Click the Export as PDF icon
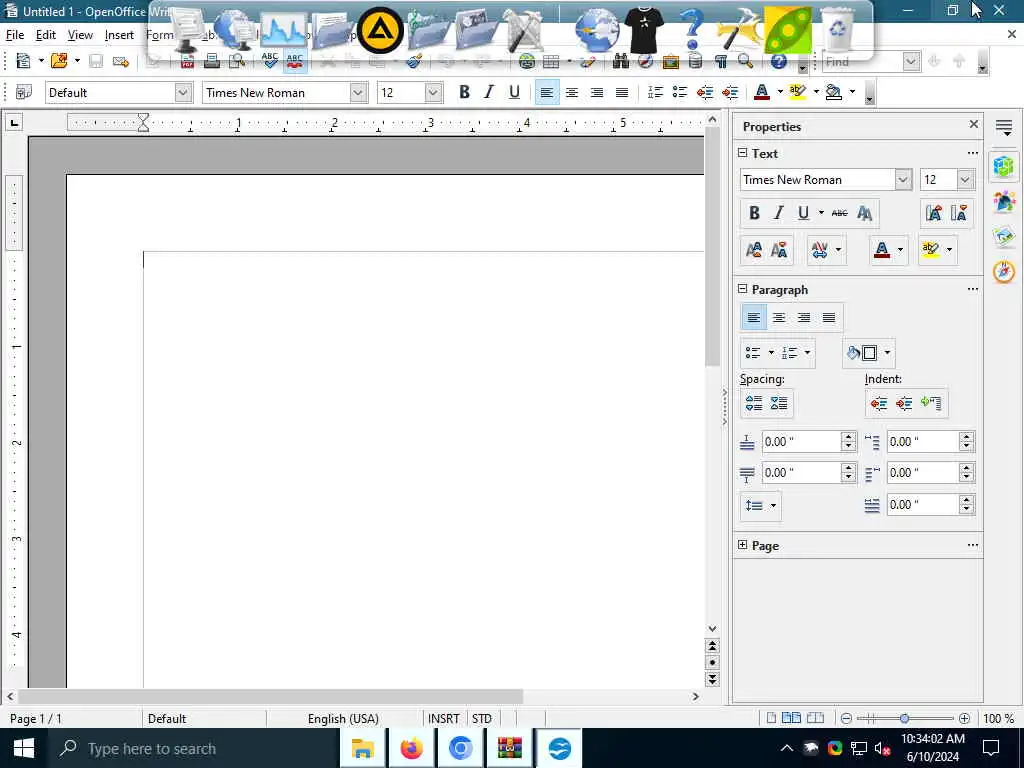 (x=187, y=62)
